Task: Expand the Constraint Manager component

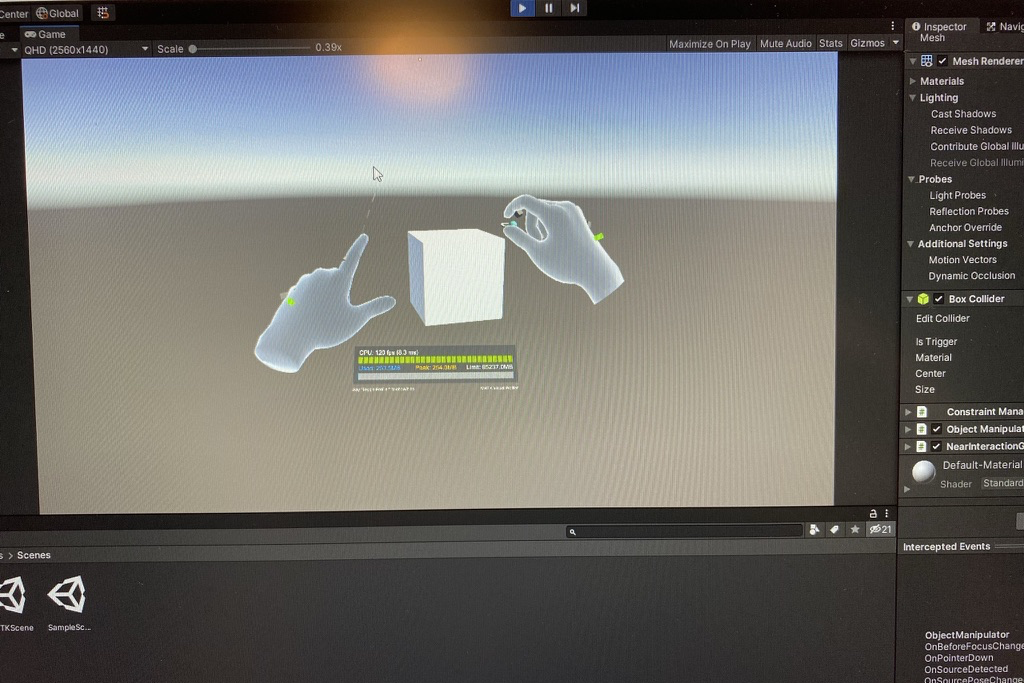Action: point(908,412)
